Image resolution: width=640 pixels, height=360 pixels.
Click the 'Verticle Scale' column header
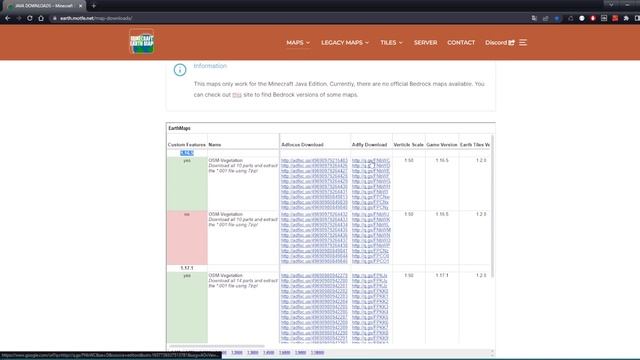coord(409,144)
